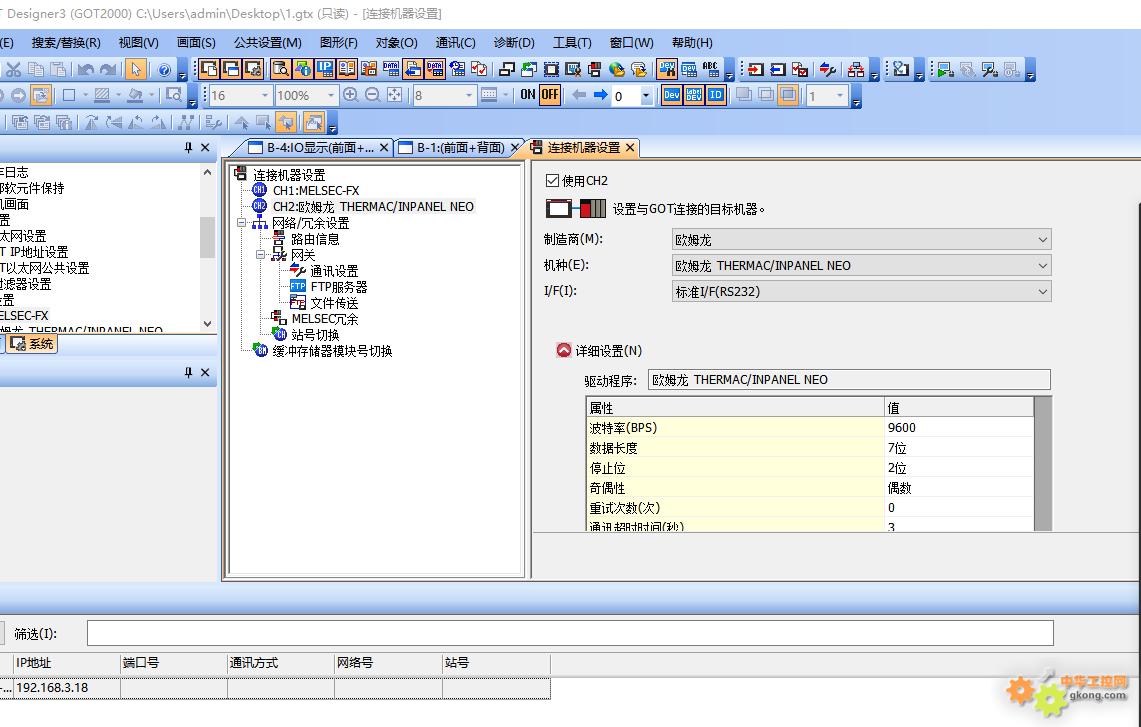Open the 搜索/替换(R) menu
The width and height of the screenshot is (1141, 727).
(x=65, y=43)
